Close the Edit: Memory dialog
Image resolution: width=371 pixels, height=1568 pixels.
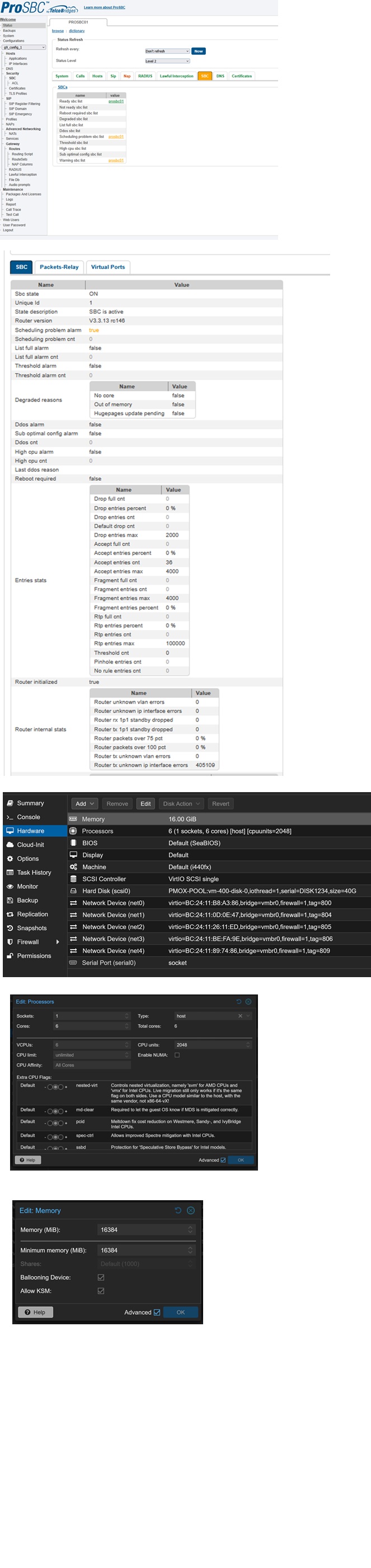(191, 1211)
